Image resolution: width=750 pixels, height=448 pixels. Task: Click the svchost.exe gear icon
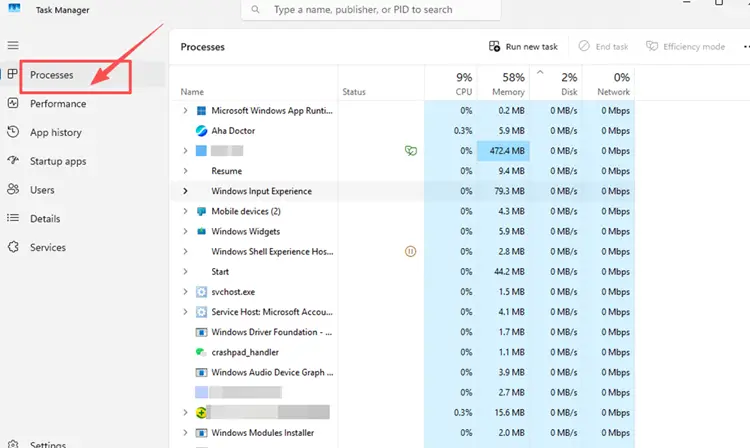tap(201, 292)
